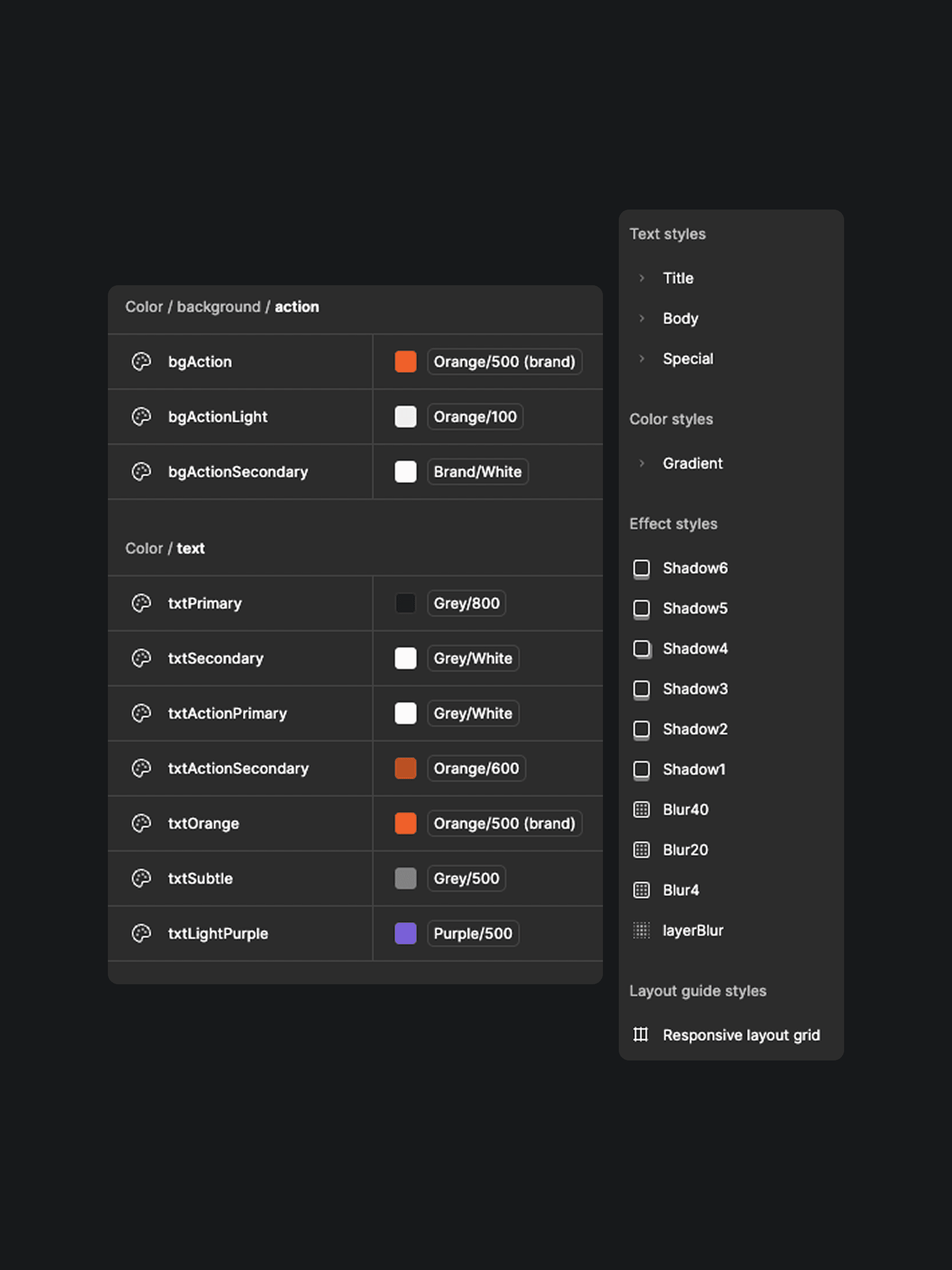Click the Grey/White chip for txtSecondary

(x=473, y=658)
